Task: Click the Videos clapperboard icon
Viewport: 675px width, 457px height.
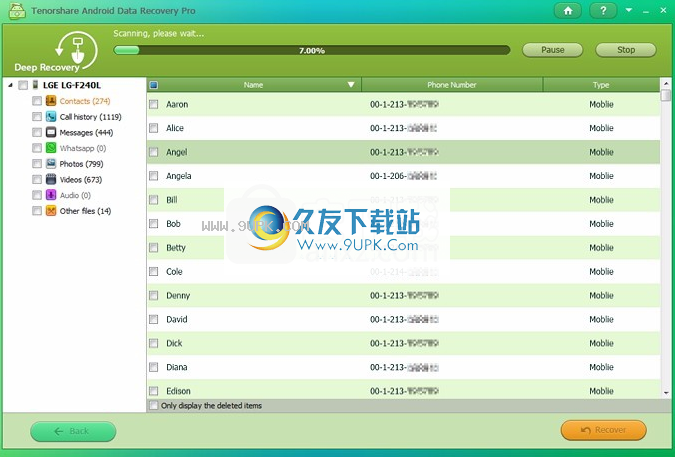Action: pyautogui.click(x=51, y=179)
